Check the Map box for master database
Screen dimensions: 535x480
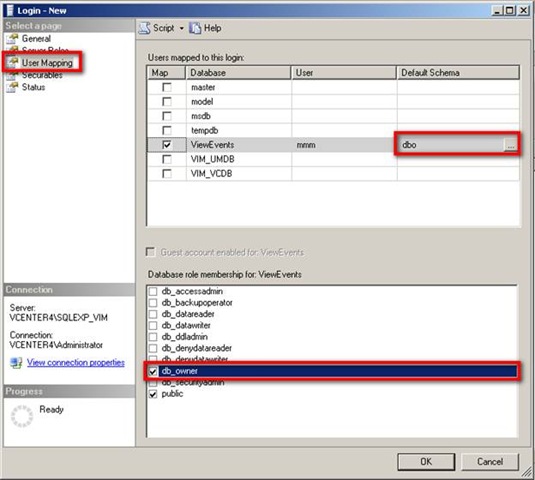coord(167,87)
